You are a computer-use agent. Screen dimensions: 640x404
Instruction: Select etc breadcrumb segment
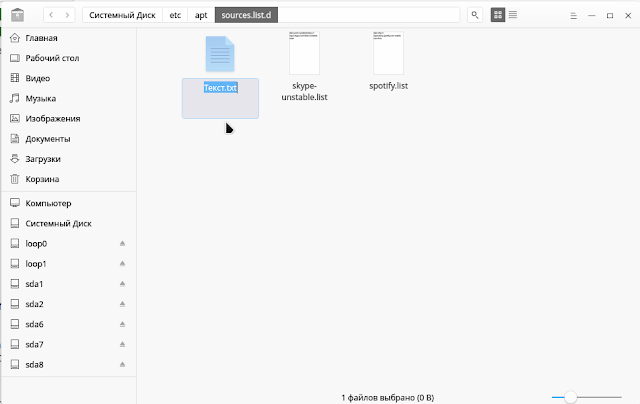point(175,15)
